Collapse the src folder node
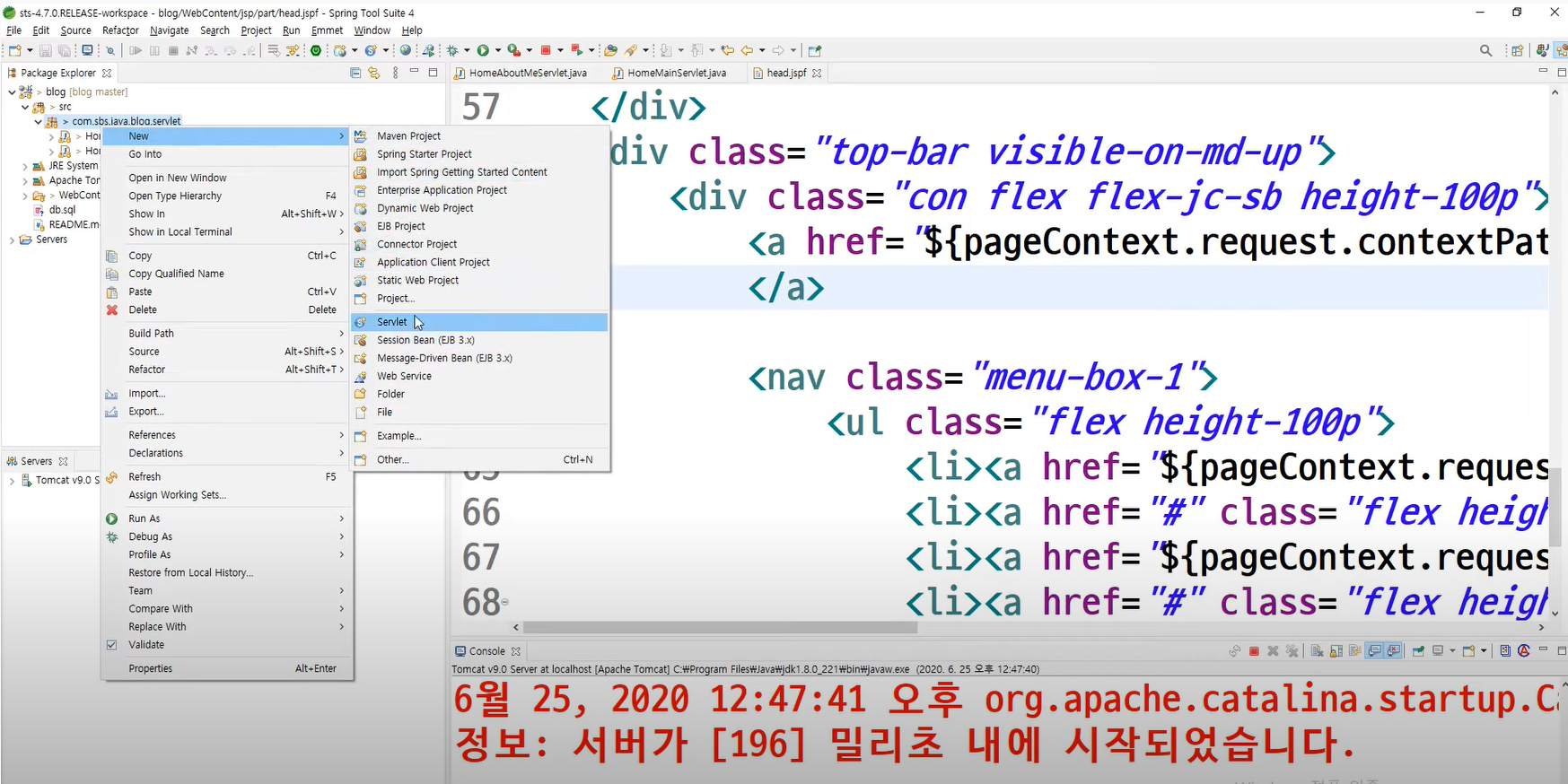The height and width of the screenshot is (784, 1568). [x=25, y=107]
